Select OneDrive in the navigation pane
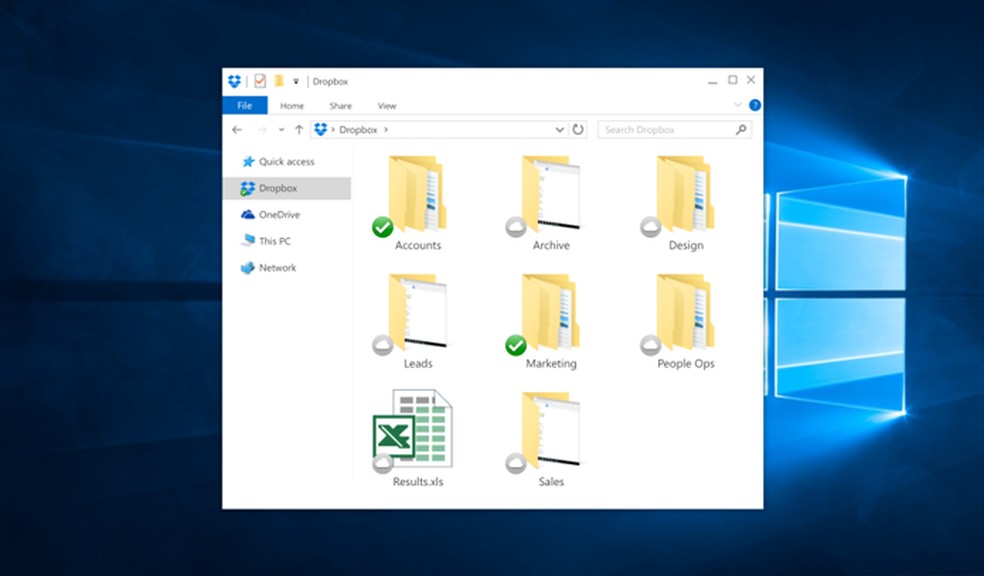This screenshot has height=576, width=984. click(279, 215)
